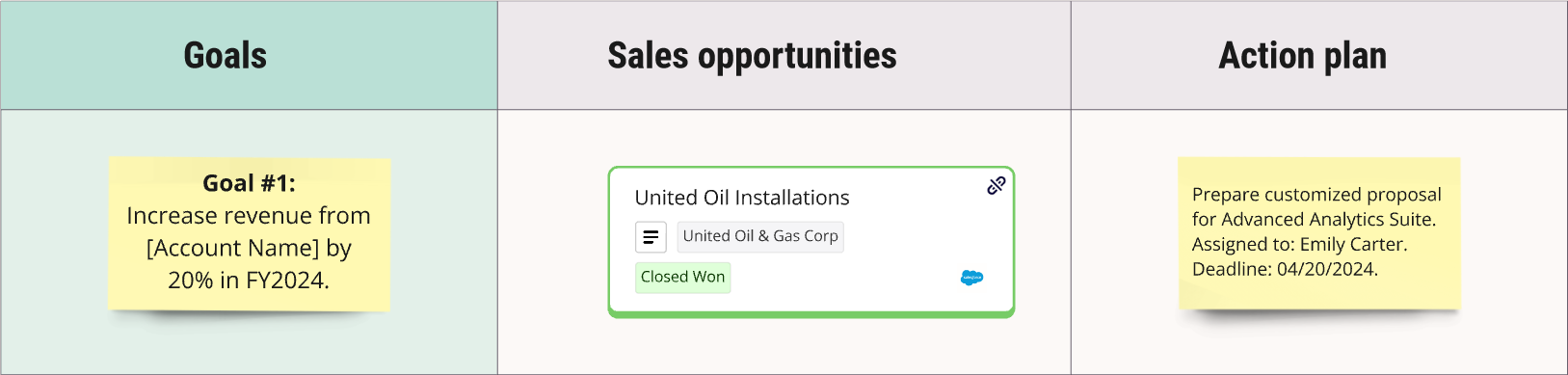The height and width of the screenshot is (375, 1568).
Task: Click the Salesforce cloud logo on the card
Action: point(972,278)
